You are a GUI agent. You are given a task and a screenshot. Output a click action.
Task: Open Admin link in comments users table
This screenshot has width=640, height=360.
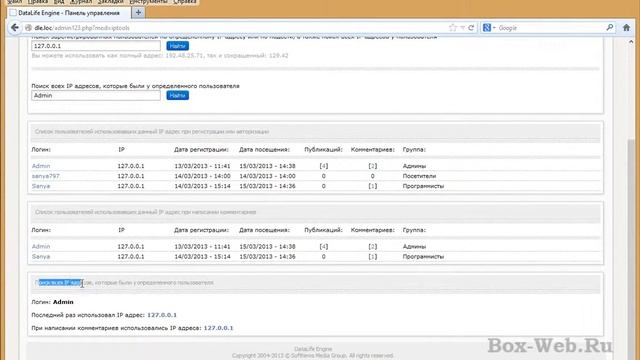pos(41,247)
